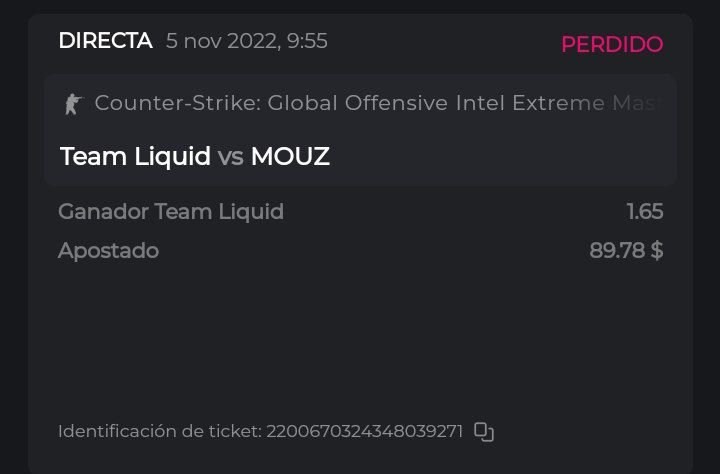
Task: Click the 1.65 odds value
Action: [x=644, y=212]
